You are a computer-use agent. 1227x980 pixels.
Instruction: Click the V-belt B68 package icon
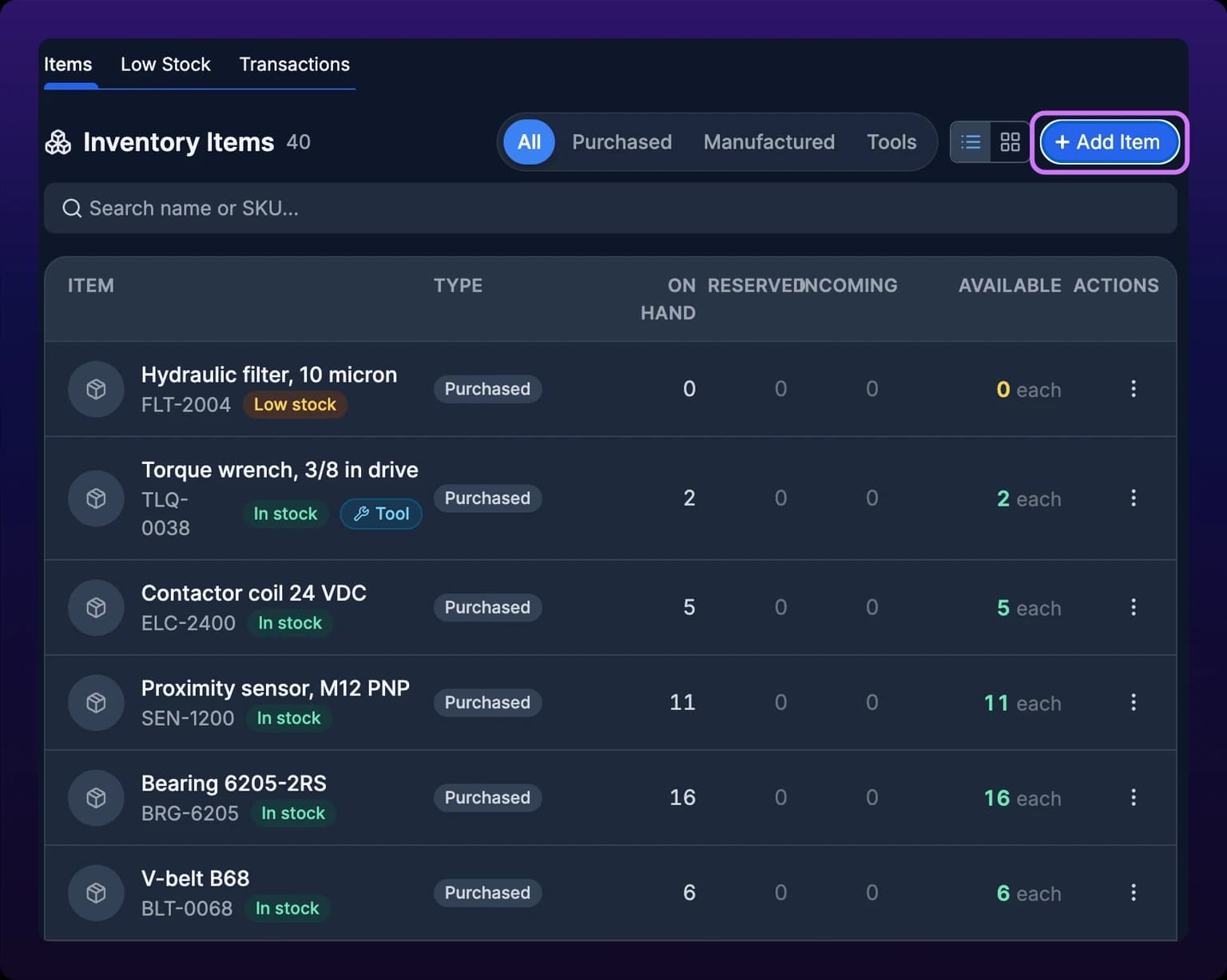tap(96, 892)
